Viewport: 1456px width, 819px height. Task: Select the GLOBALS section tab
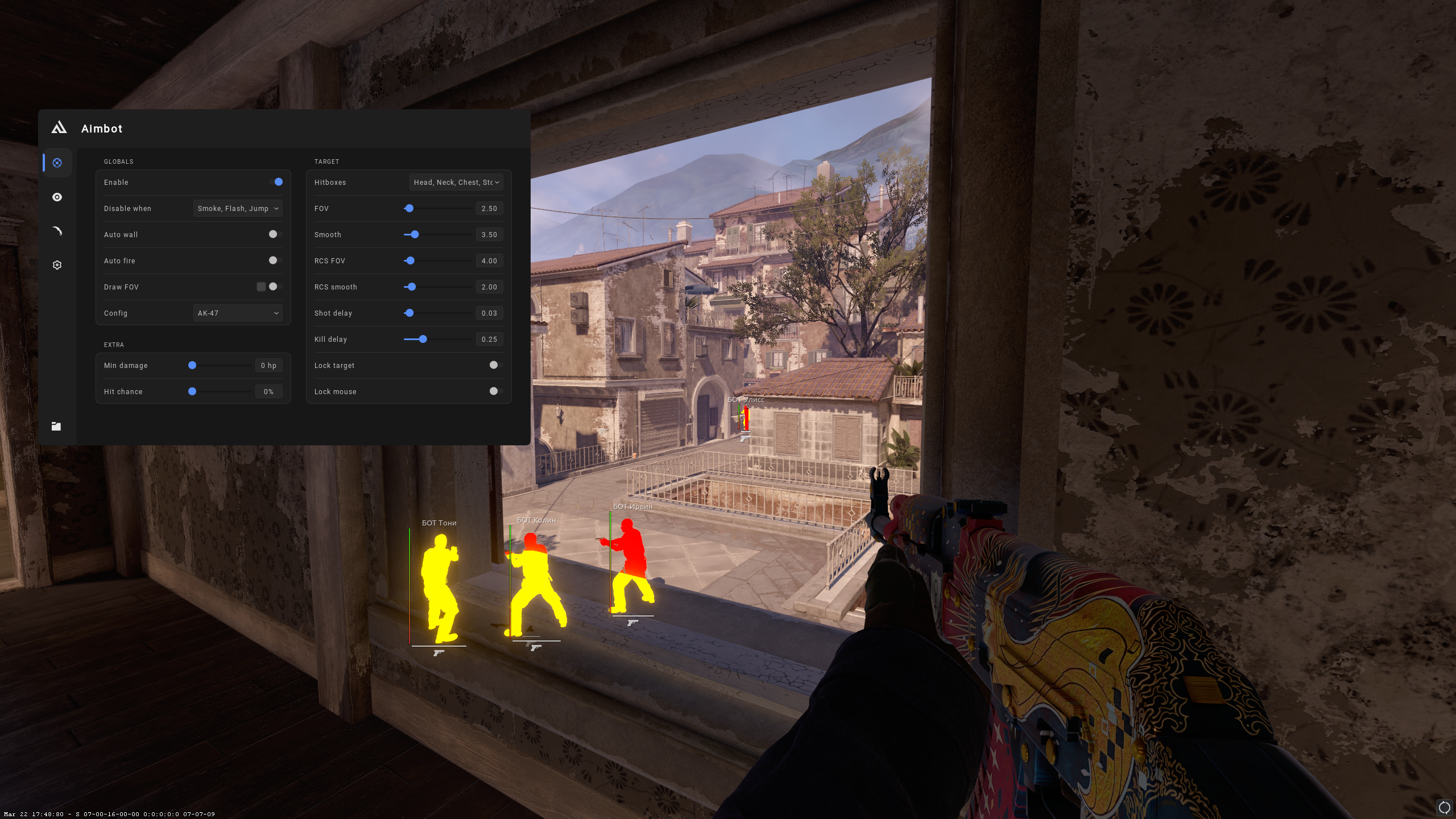(x=118, y=161)
